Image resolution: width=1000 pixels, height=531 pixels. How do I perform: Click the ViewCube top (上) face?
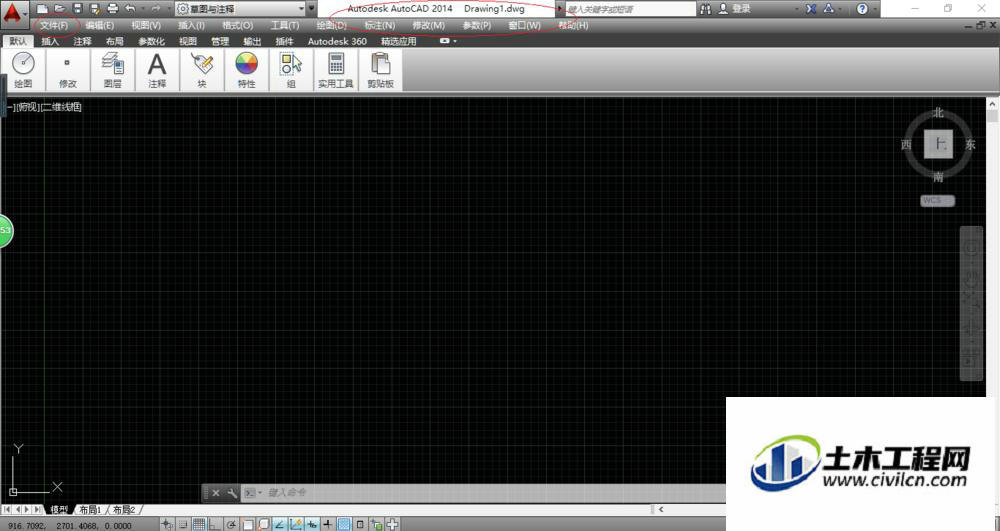click(938, 143)
